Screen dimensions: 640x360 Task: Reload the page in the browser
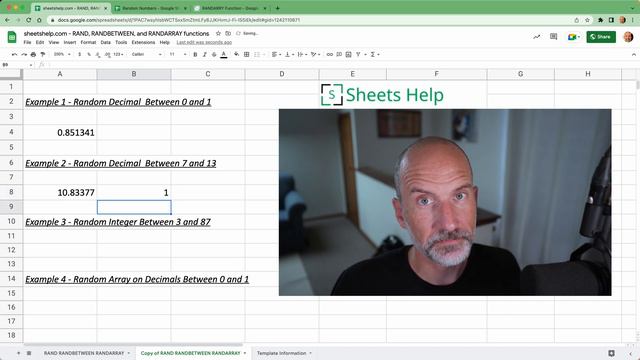tap(29, 20)
